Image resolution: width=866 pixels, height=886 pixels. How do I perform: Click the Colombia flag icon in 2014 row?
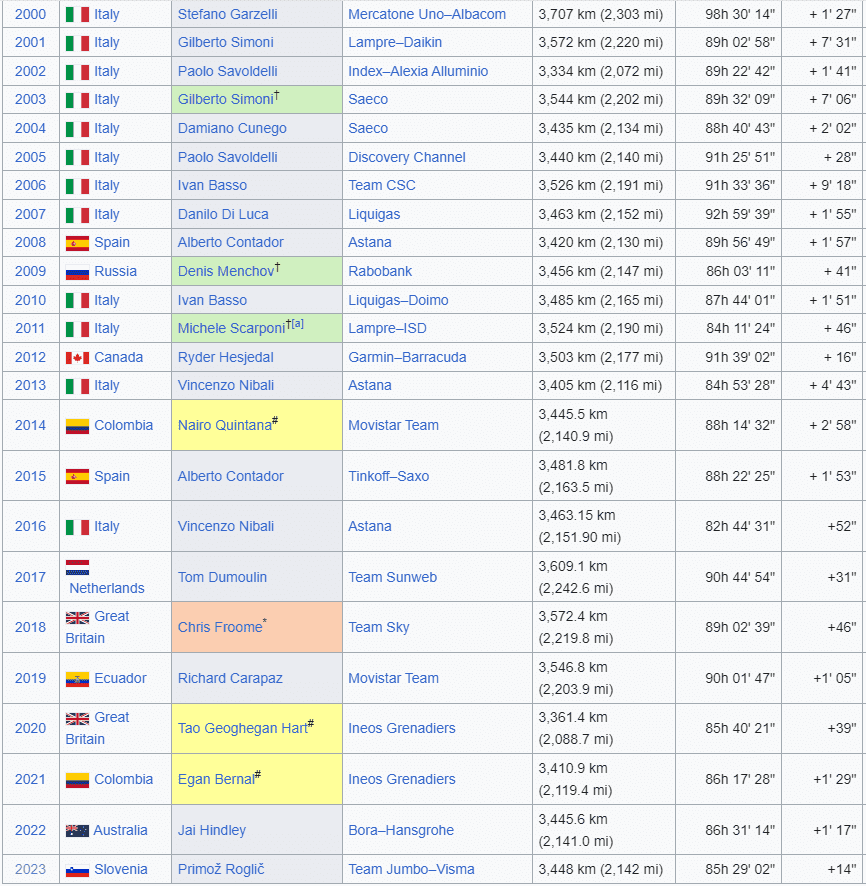[x=77, y=426]
